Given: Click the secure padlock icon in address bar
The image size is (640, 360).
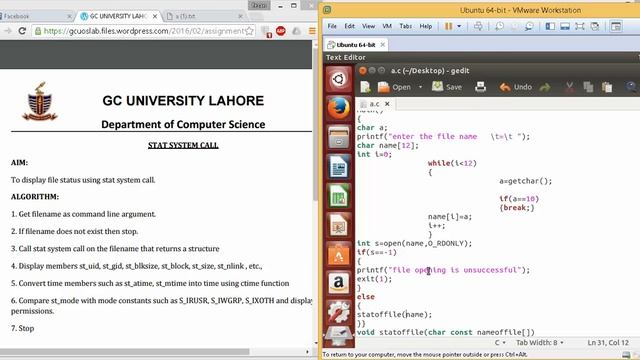Looking at the screenshot, I should coord(38,31).
